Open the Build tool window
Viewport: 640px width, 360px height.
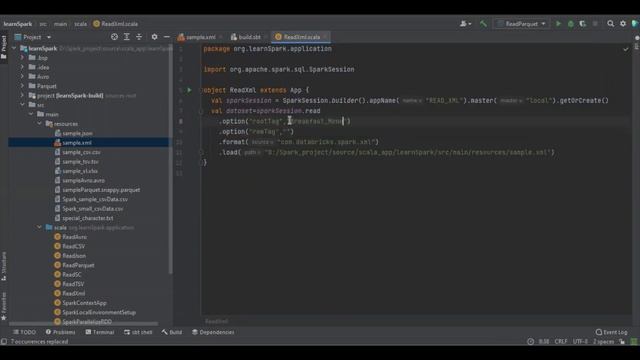[172, 332]
